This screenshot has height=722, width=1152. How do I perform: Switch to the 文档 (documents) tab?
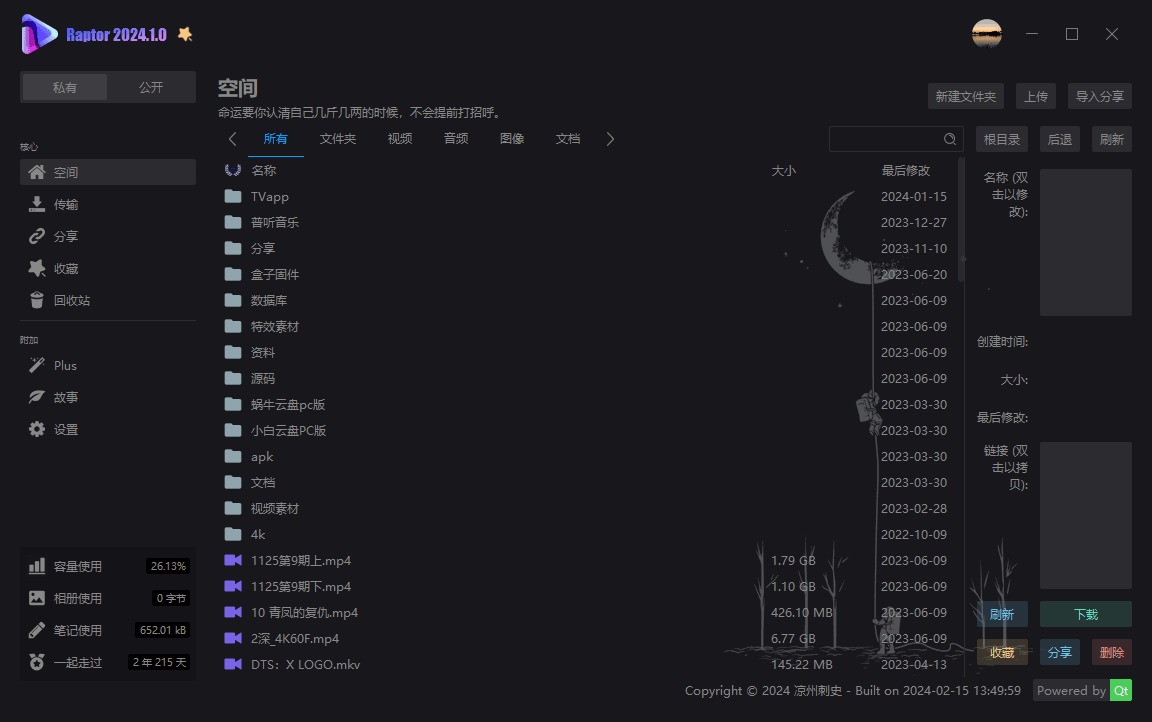(x=567, y=139)
